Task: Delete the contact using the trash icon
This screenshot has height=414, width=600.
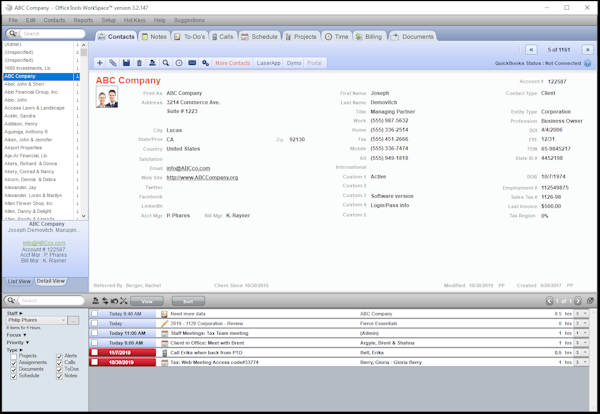Action: (x=139, y=63)
